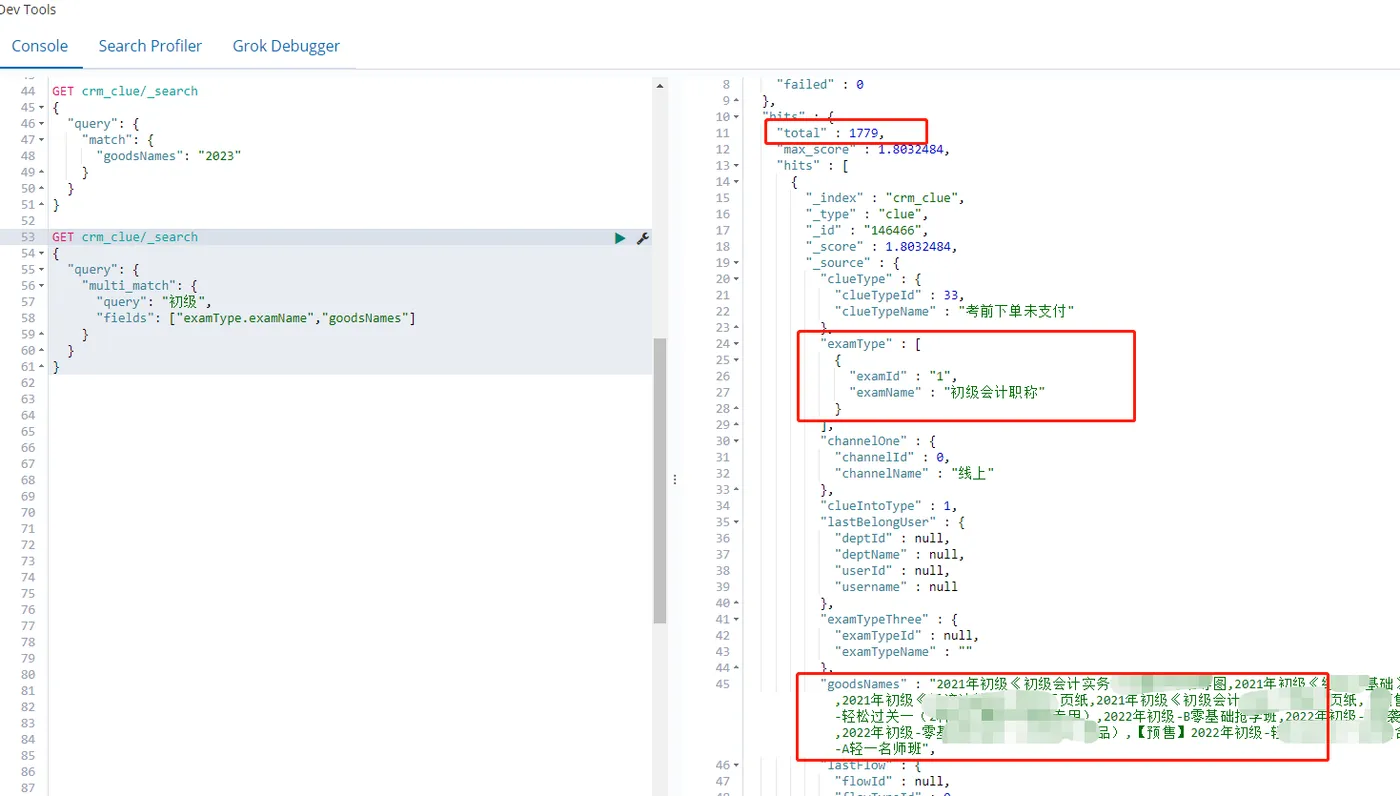This screenshot has width=1400, height=796.
Task: Fold "lastFlow" at response line 46
Action: click(737, 765)
